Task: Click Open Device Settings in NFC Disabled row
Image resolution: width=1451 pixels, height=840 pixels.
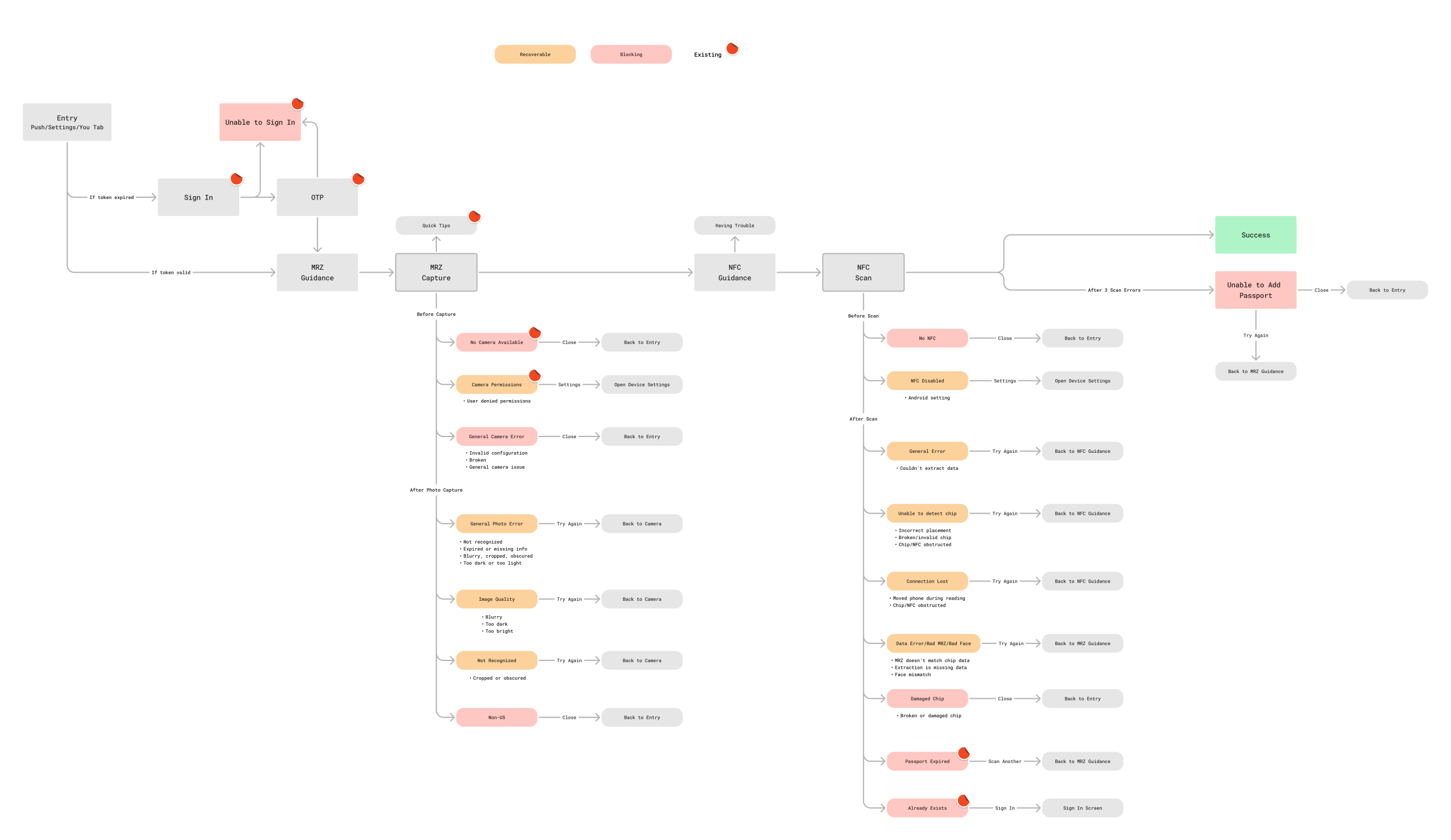Action: (x=1083, y=380)
